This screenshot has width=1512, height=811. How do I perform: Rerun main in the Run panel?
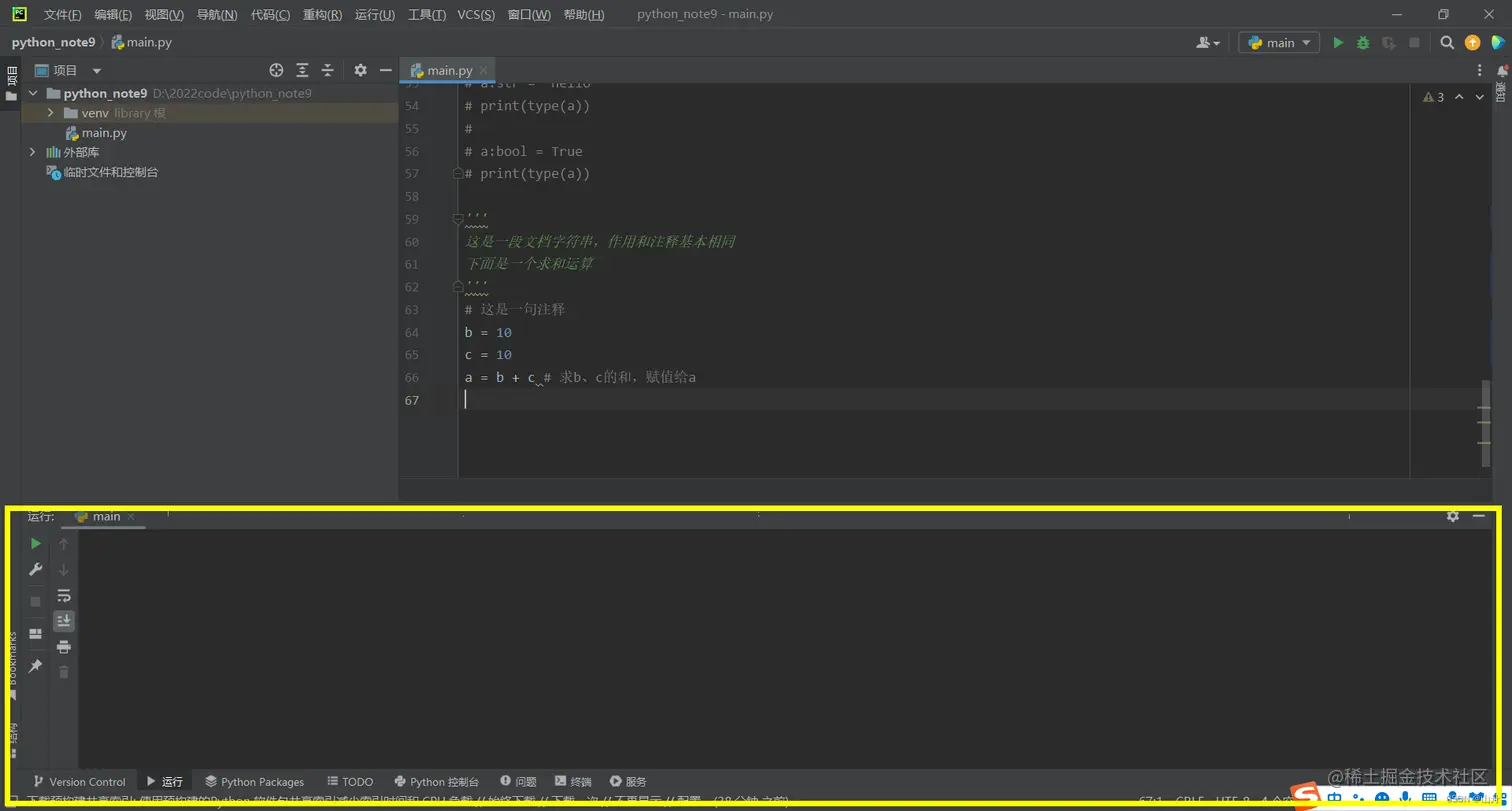pyautogui.click(x=36, y=543)
